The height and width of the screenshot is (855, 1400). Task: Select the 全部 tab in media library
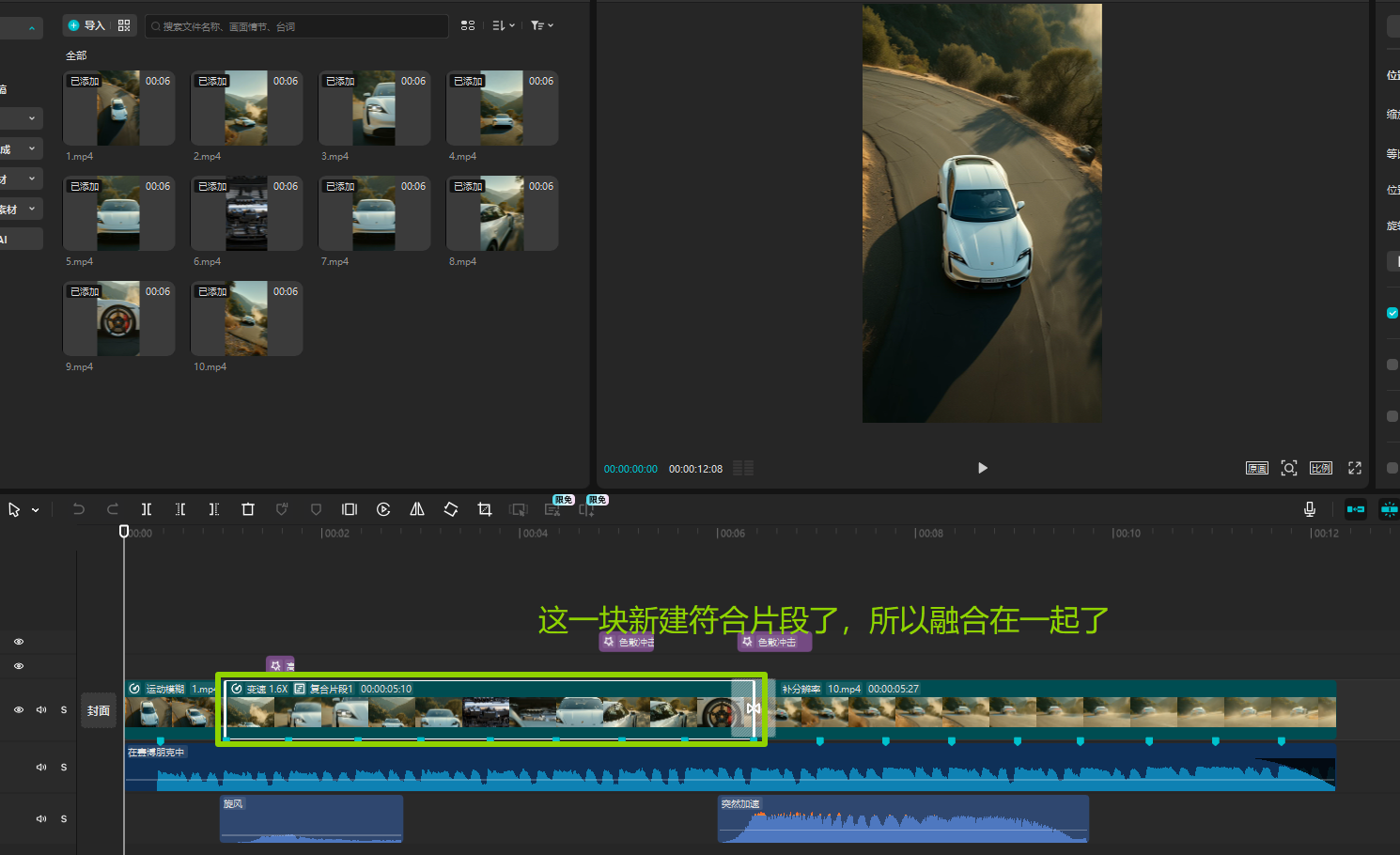pyautogui.click(x=76, y=55)
